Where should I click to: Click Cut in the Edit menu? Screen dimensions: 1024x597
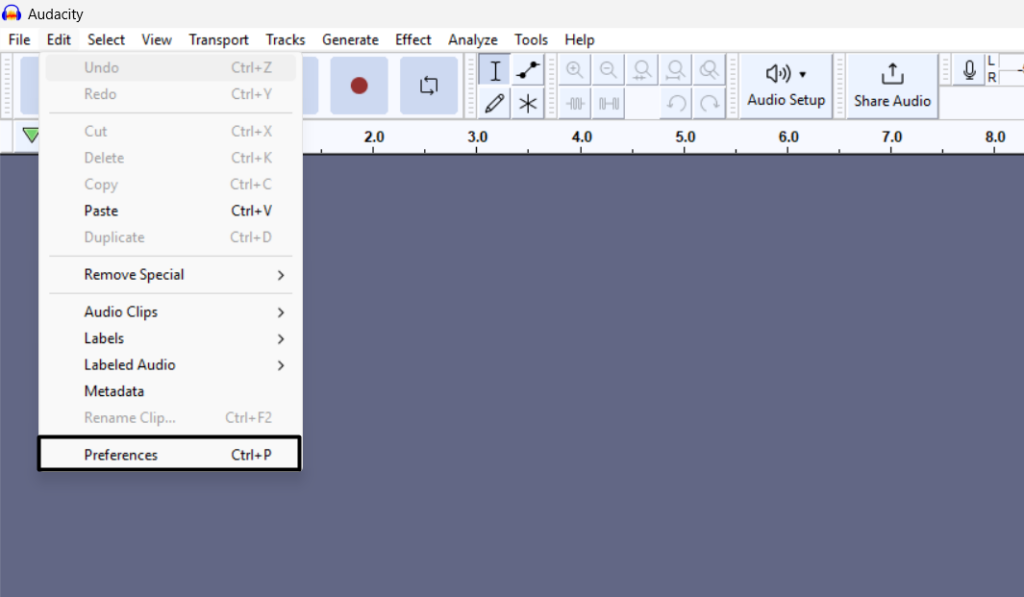pos(170,131)
